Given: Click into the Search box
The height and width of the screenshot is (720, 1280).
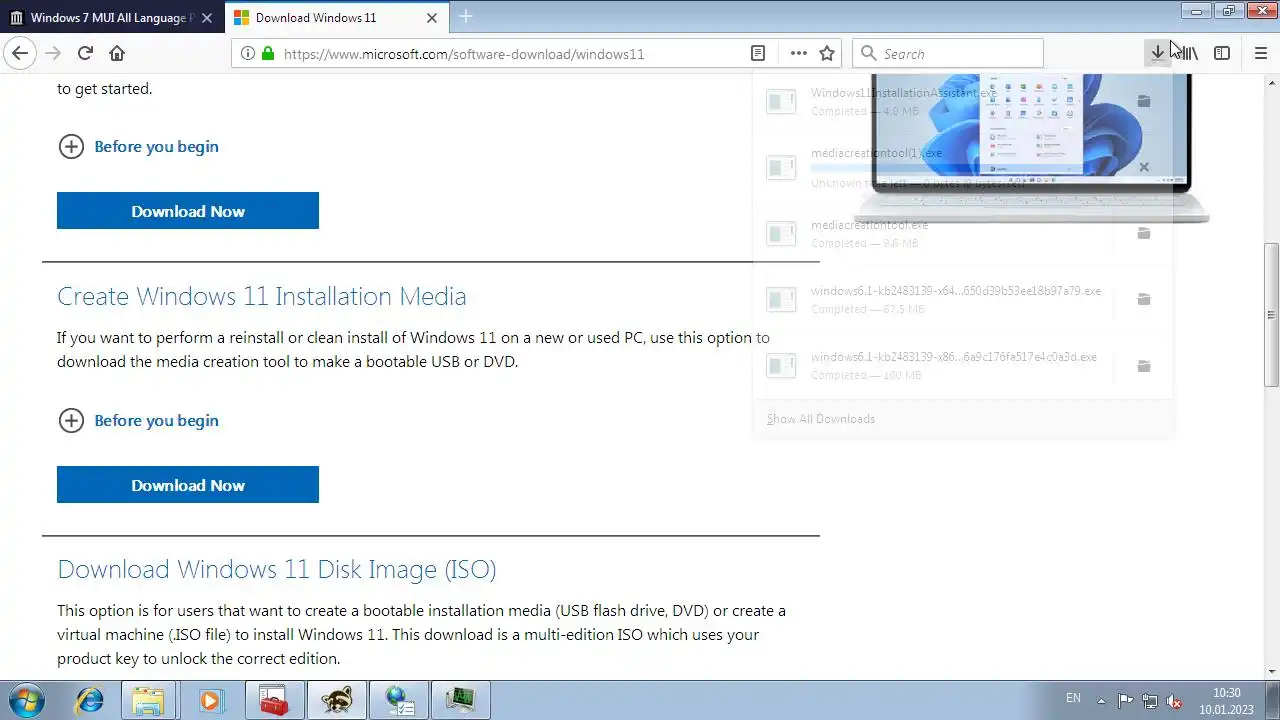Looking at the screenshot, I should click(x=948, y=53).
